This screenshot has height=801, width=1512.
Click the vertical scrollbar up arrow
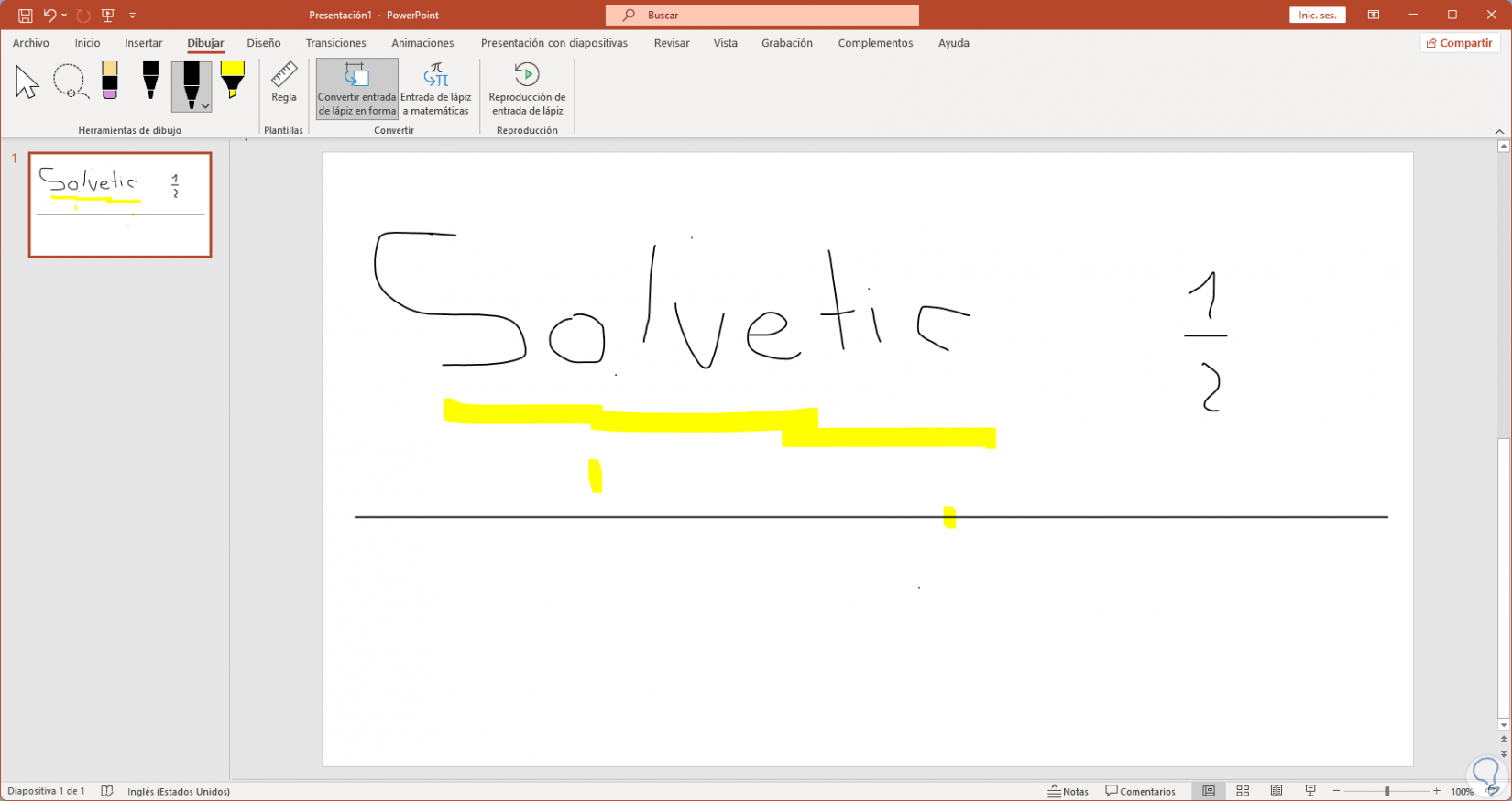point(1503,147)
